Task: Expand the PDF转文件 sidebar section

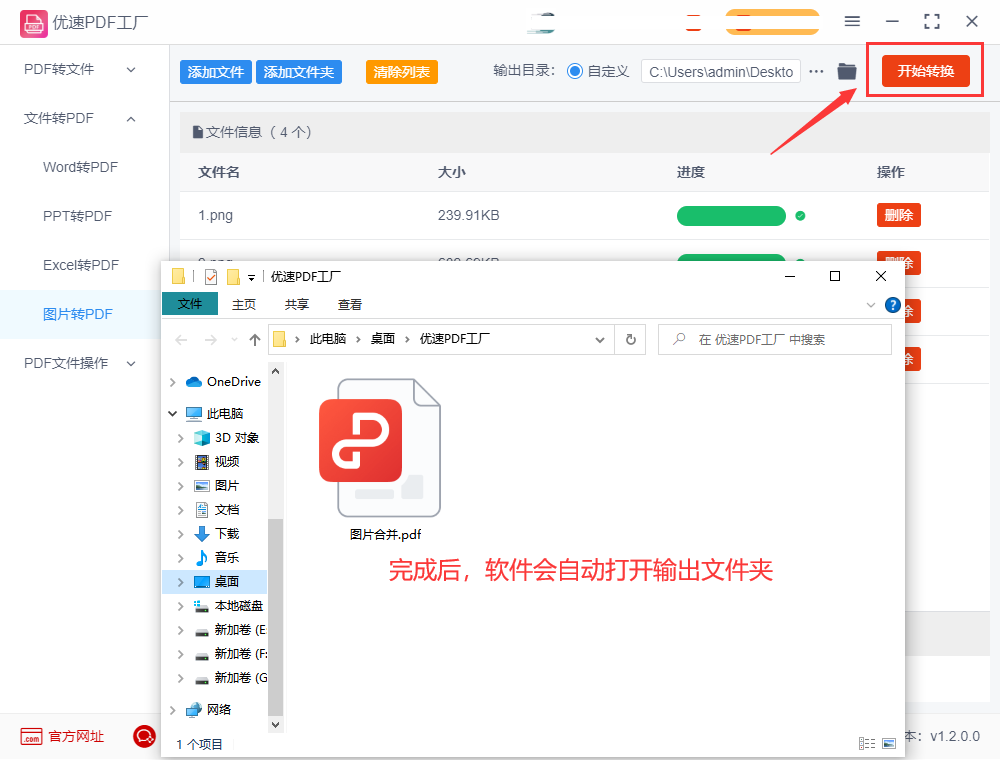Action: 131,69
